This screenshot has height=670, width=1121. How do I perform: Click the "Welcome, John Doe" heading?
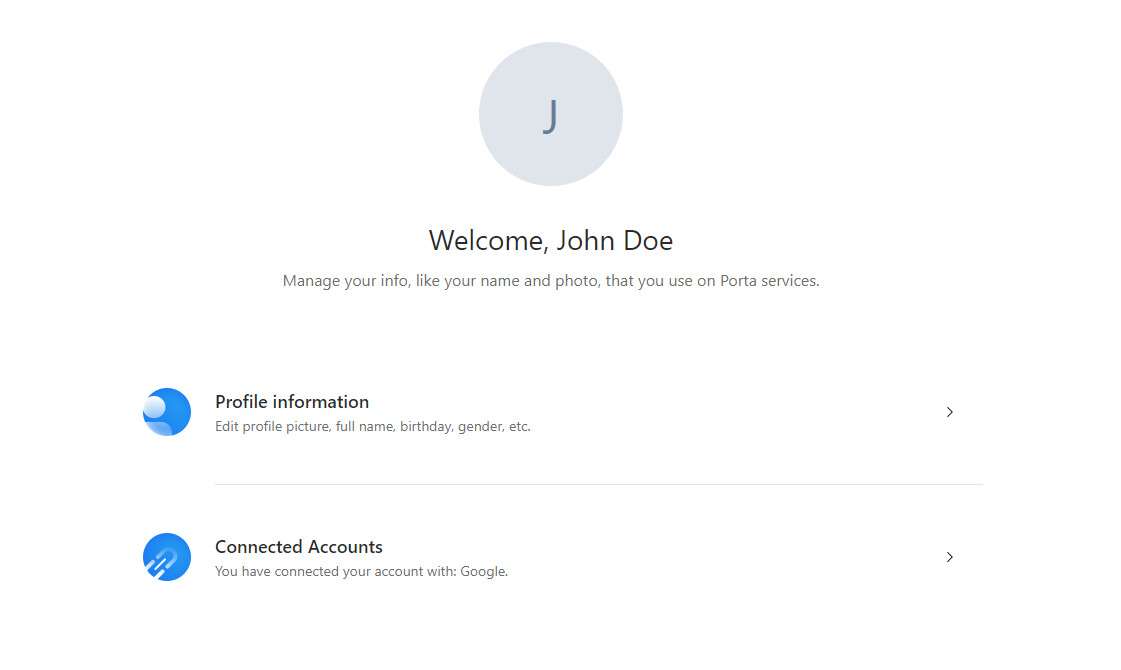pyautogui.click(x=550, y=240)
